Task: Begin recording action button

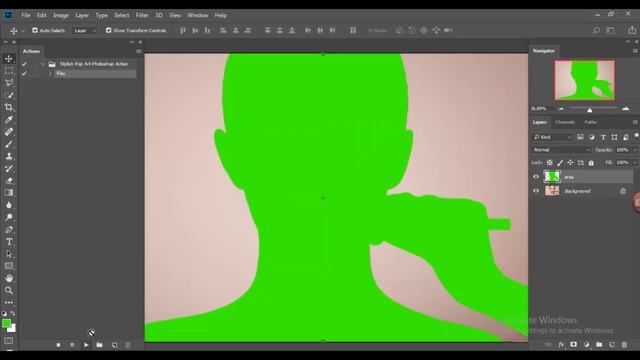Action: click(x=72, y=345)
